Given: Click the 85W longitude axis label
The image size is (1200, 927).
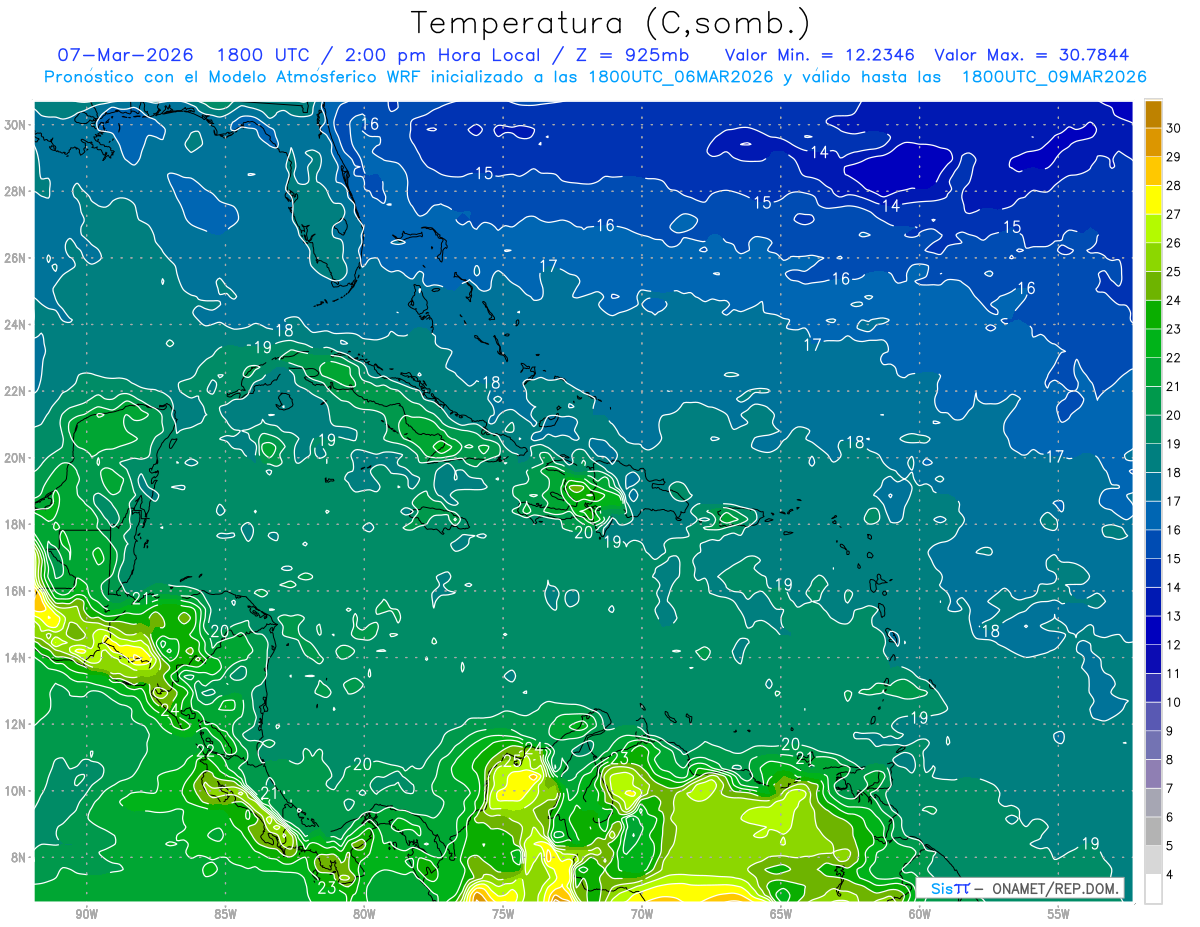Looking at the screenshot, I should 225,914.
